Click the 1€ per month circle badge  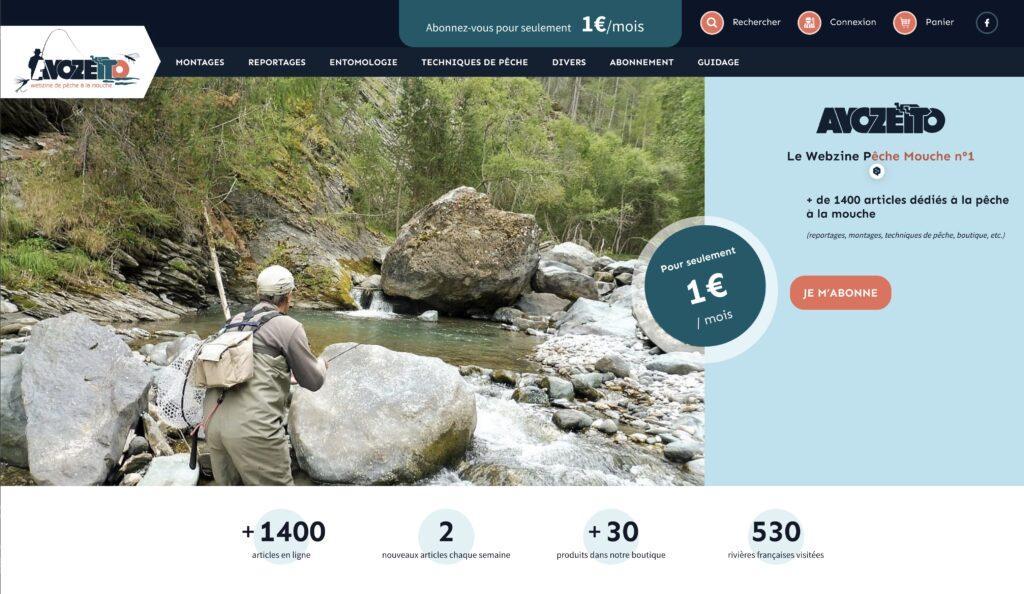point(705,287)
